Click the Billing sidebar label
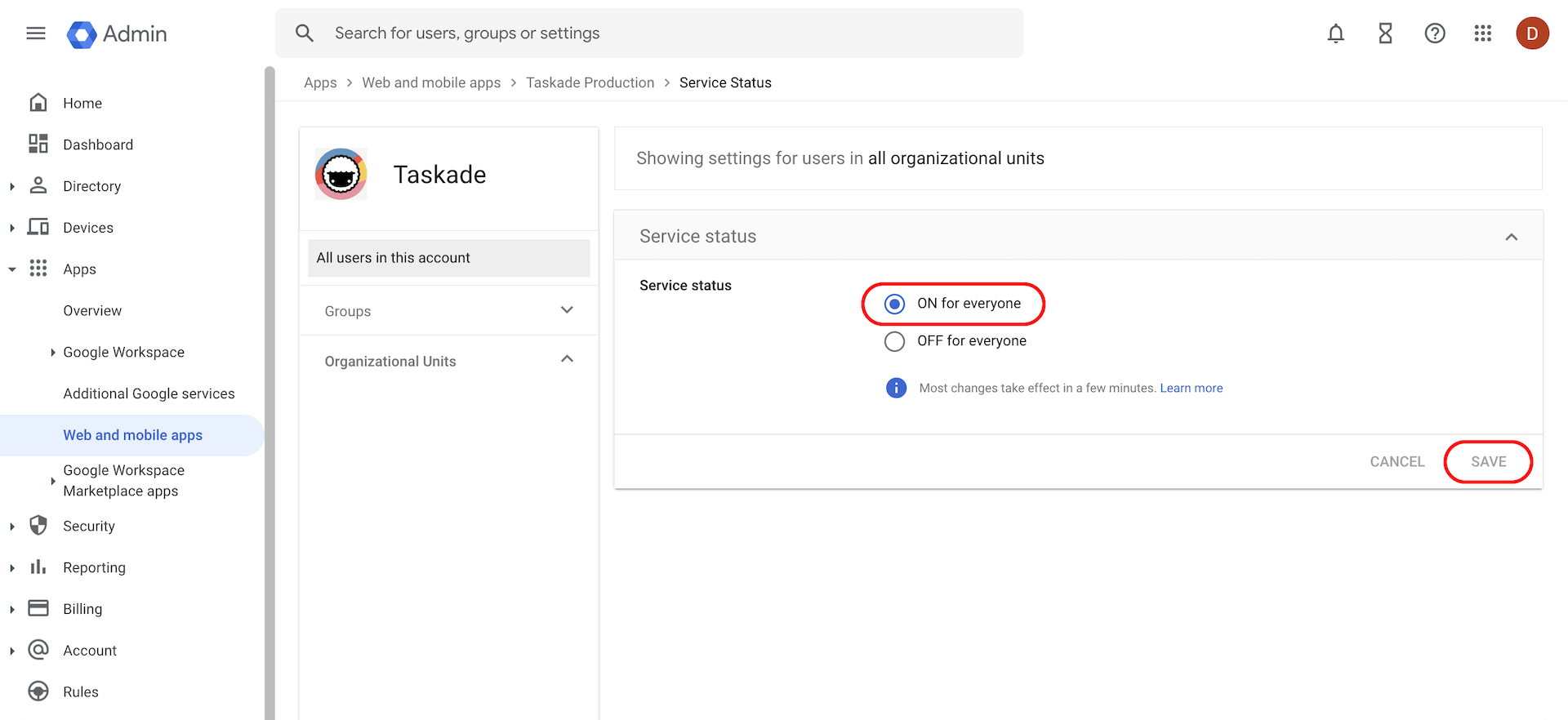1568x720 pixels. tap(82, 610)
